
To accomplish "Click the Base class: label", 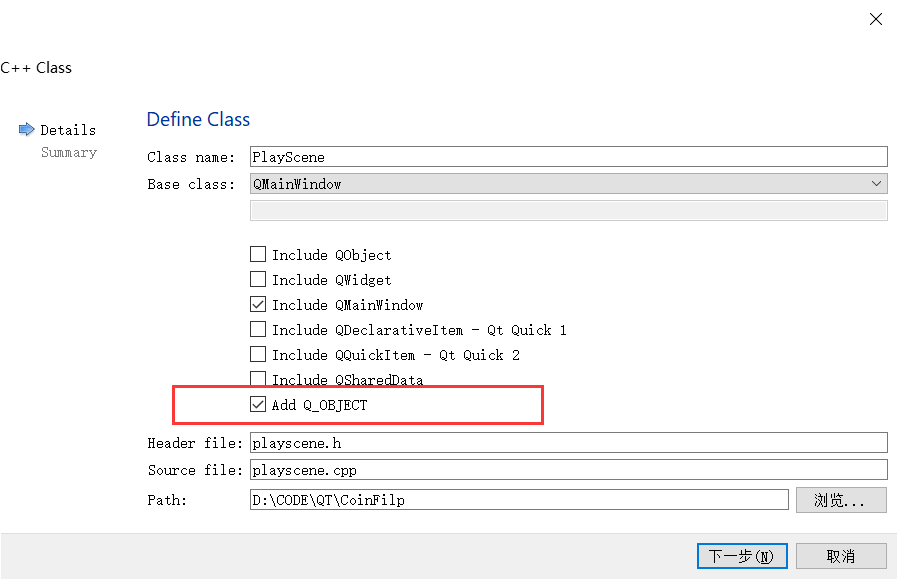I will click(x=191, y=184).
